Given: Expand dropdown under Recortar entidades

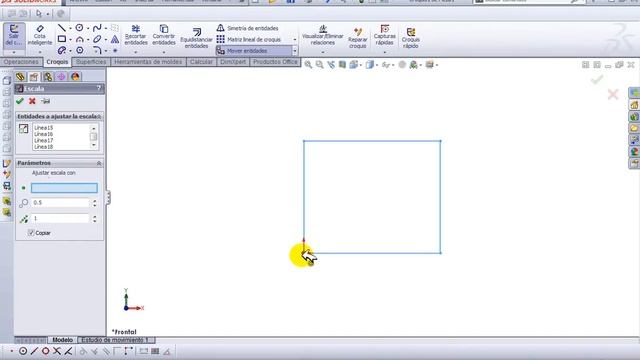Looking at the screenshot, I should pos(136,52).
